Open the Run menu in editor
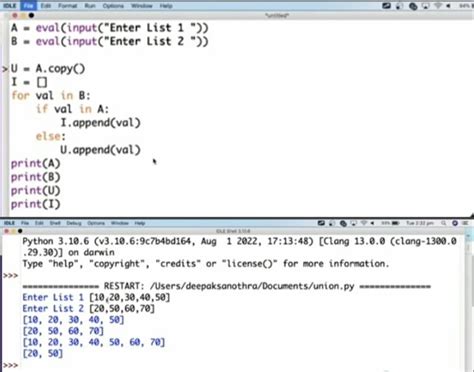Viewport: 474px width, 372px height. coord(90,6)
